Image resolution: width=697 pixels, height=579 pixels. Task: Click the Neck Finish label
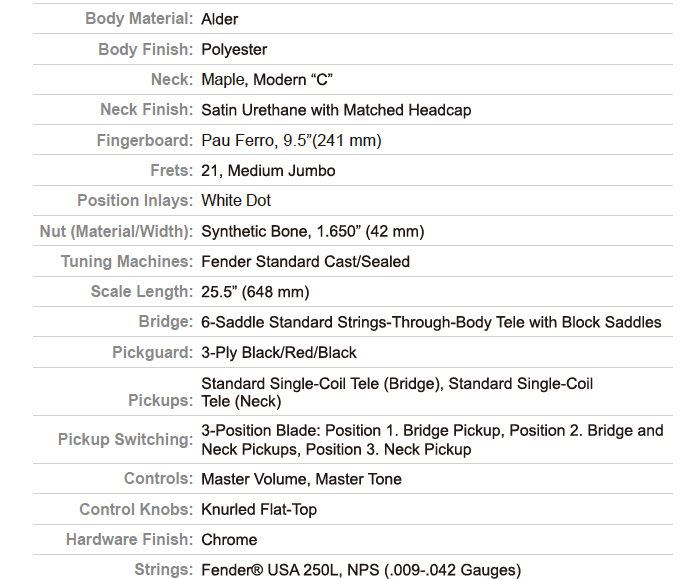(147, 110)
